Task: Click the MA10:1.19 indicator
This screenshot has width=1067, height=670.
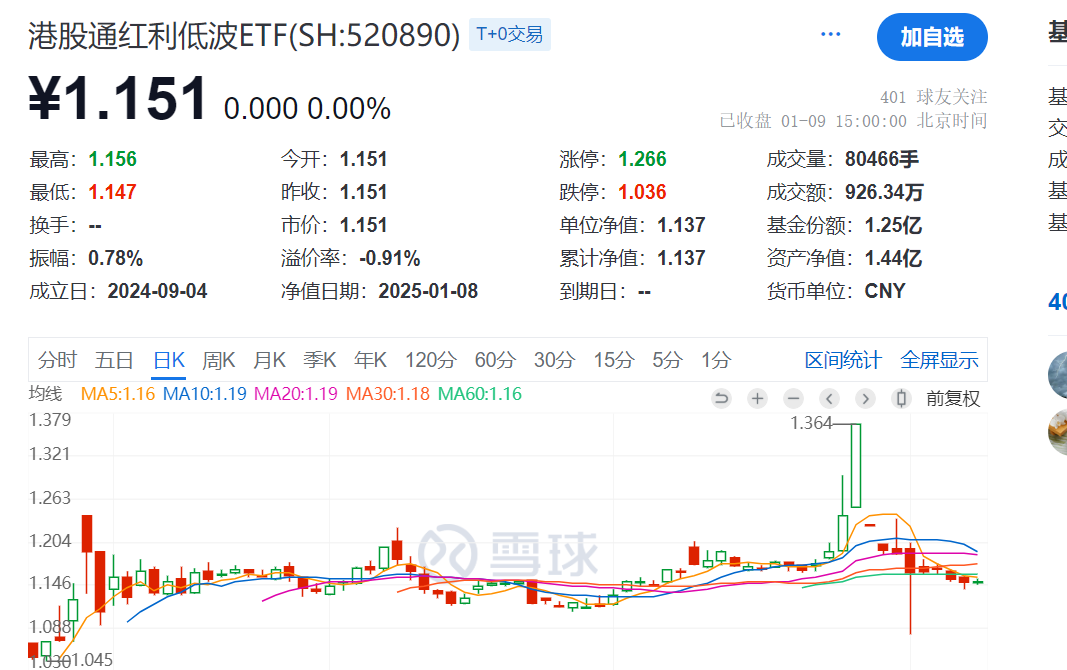Action: [204, 394]
